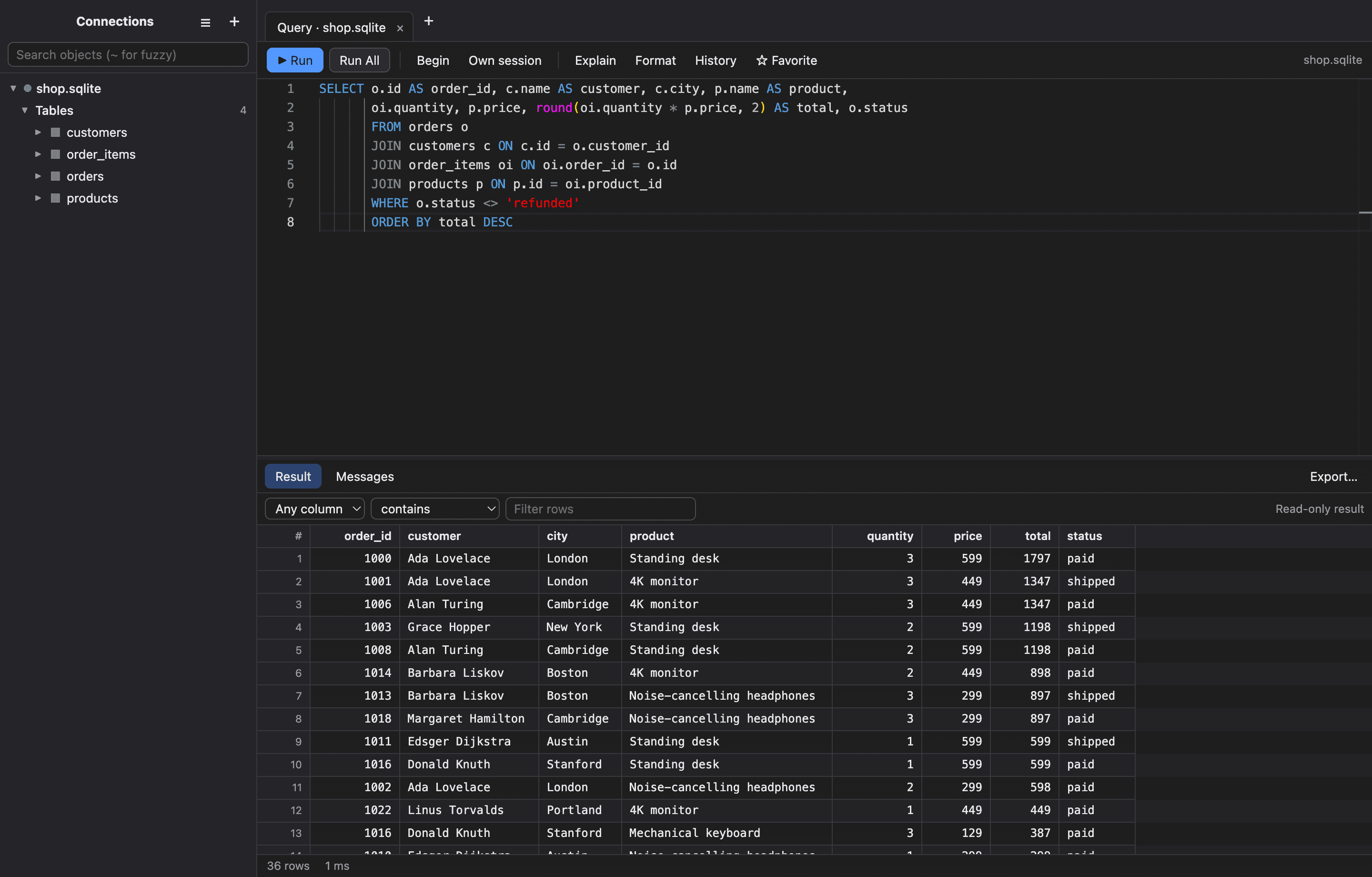Viewport: 1372px width, 877px height.
Task: Sort by the customer column header
Action: 469,536
